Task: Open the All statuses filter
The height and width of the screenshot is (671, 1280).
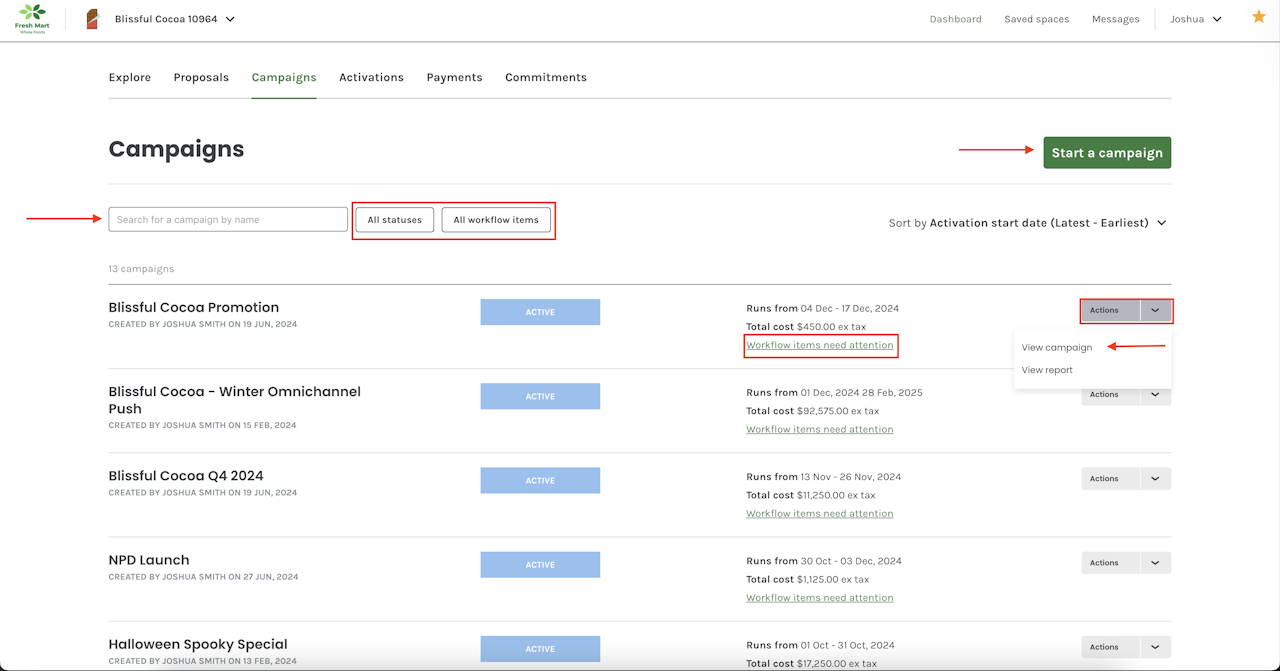Action: [x=394, y=220]
